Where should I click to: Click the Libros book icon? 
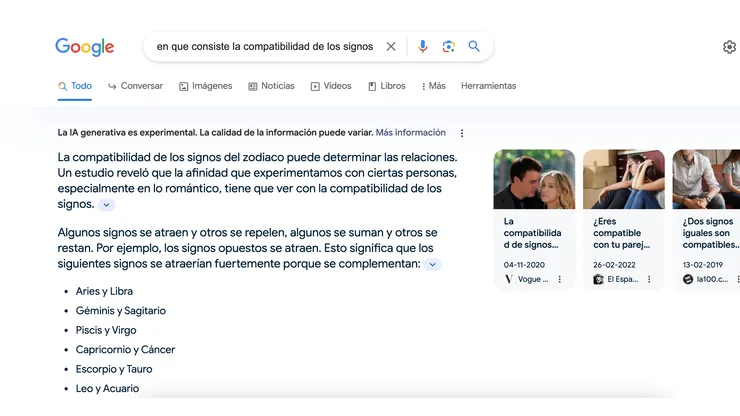372,86
